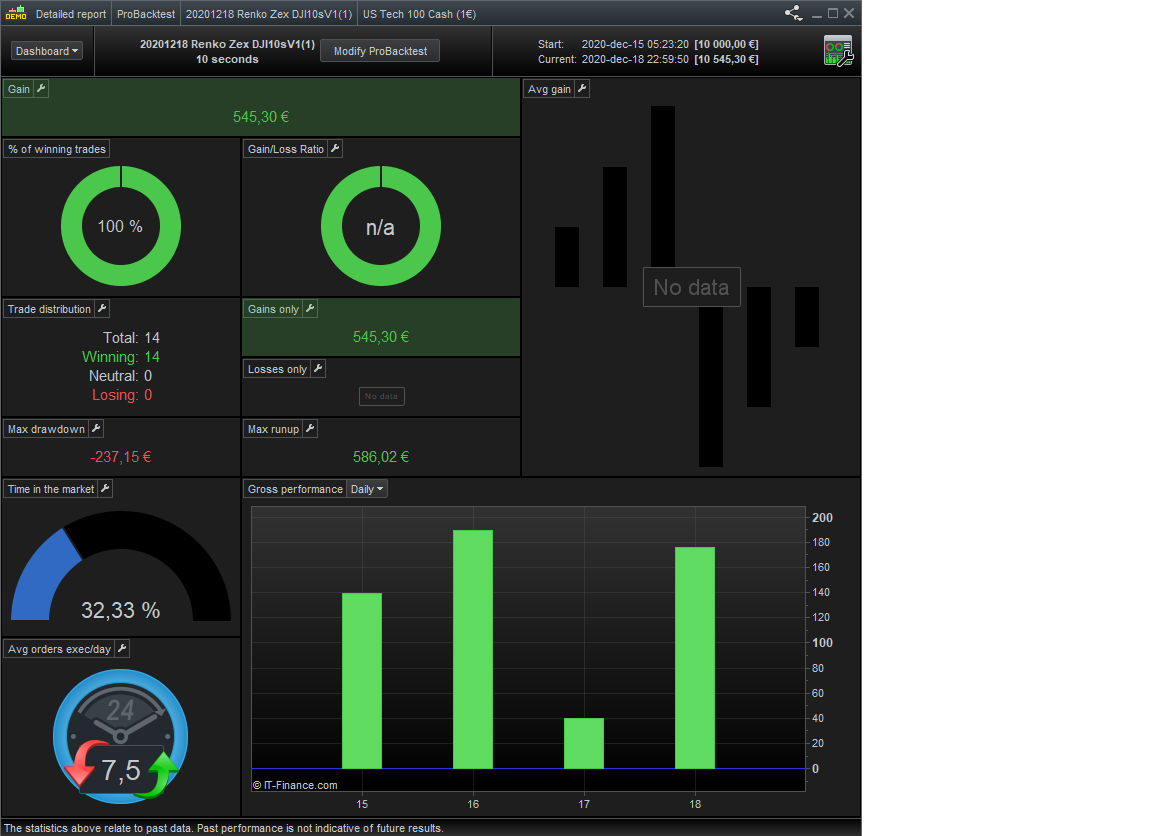1152x836 pixels.
Task: Select the 20201218 Renko Zex DJI10sV1(1) tab
Action: tap(269, 14)
